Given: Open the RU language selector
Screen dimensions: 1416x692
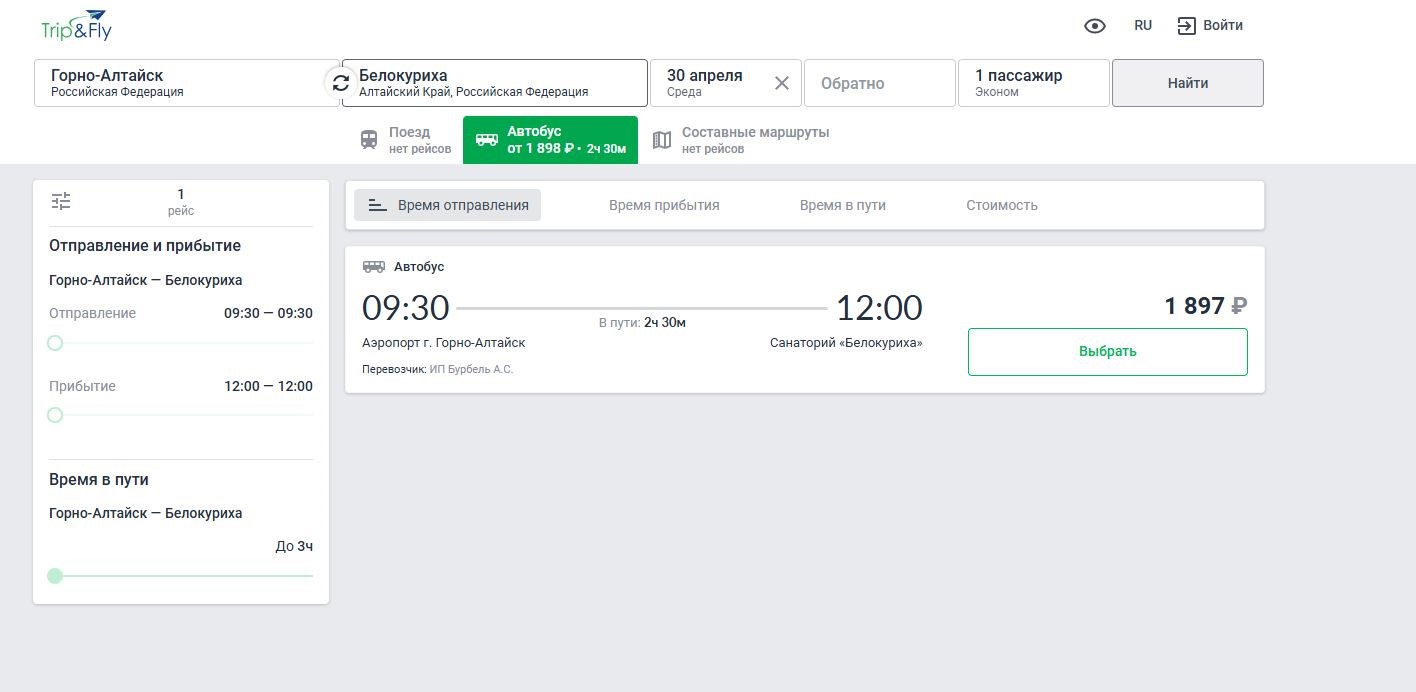Looking at the screenshot, I should pos(1143,26).
